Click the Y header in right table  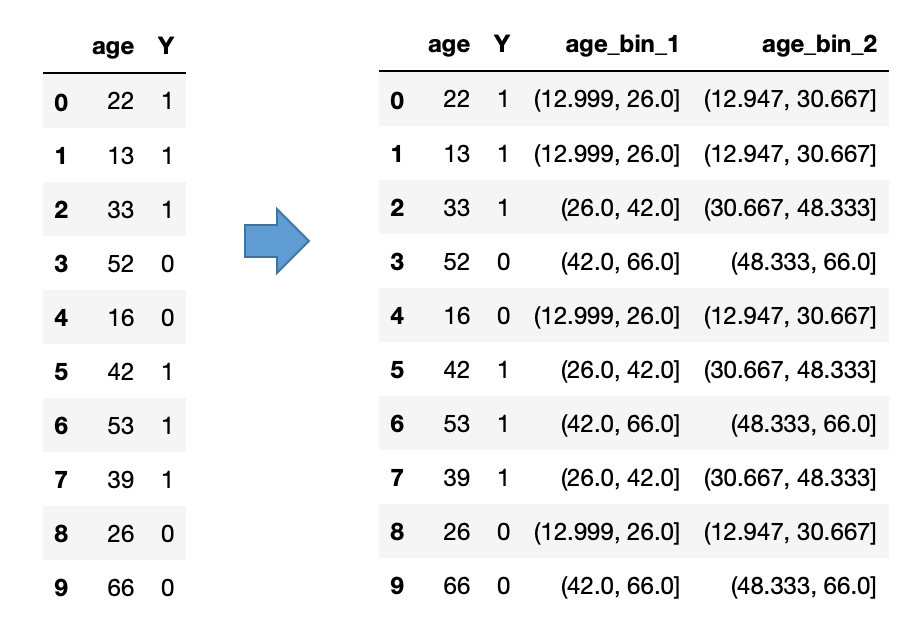tap(502, 45)
